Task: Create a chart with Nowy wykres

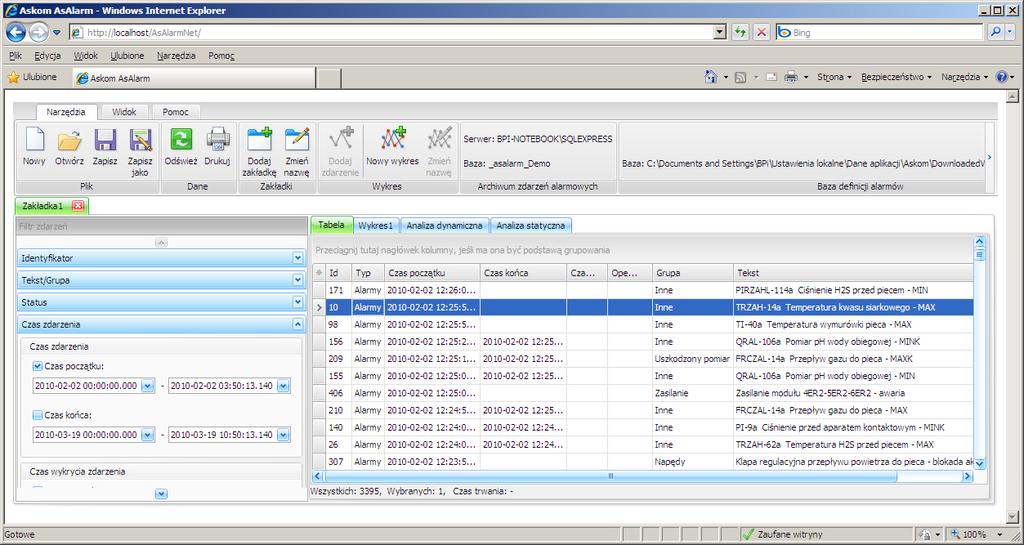Action: click(x=392, y=139)
